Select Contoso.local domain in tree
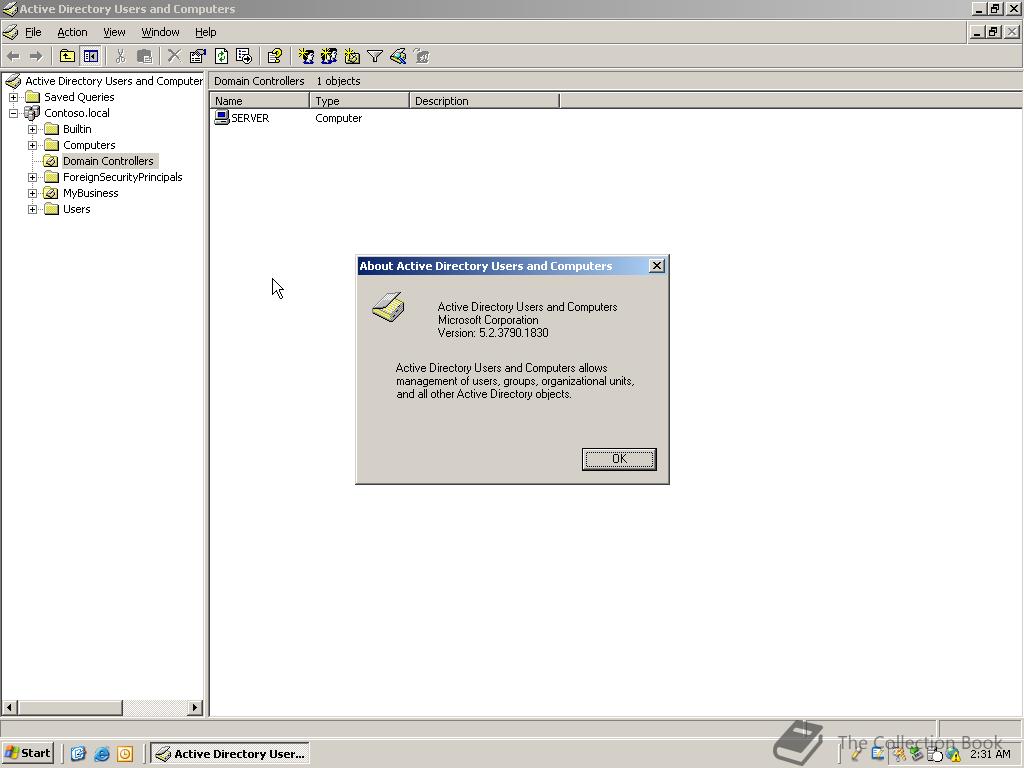Viewport: 1024px width, 768px height. coord(77,113)
